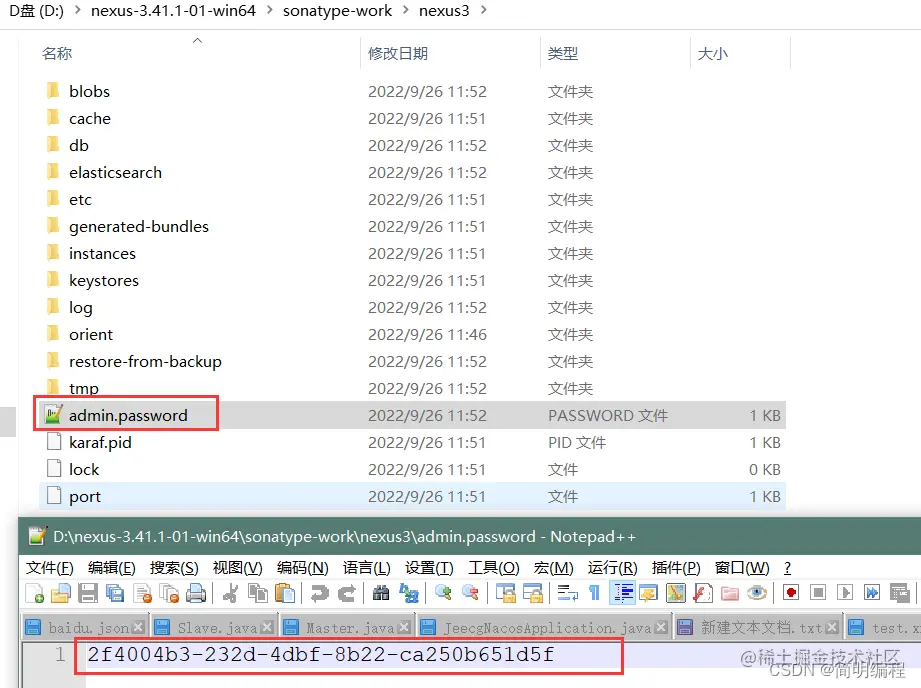
Task: Open Find with the binoculars icon
Action: point(381,593)
